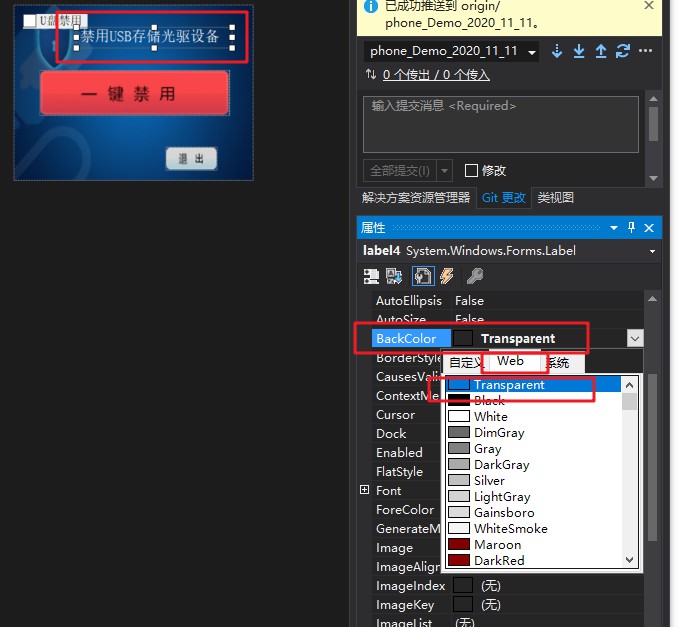
Task: Open the BackColor value dropdown arrow
Action: point(635,338)
